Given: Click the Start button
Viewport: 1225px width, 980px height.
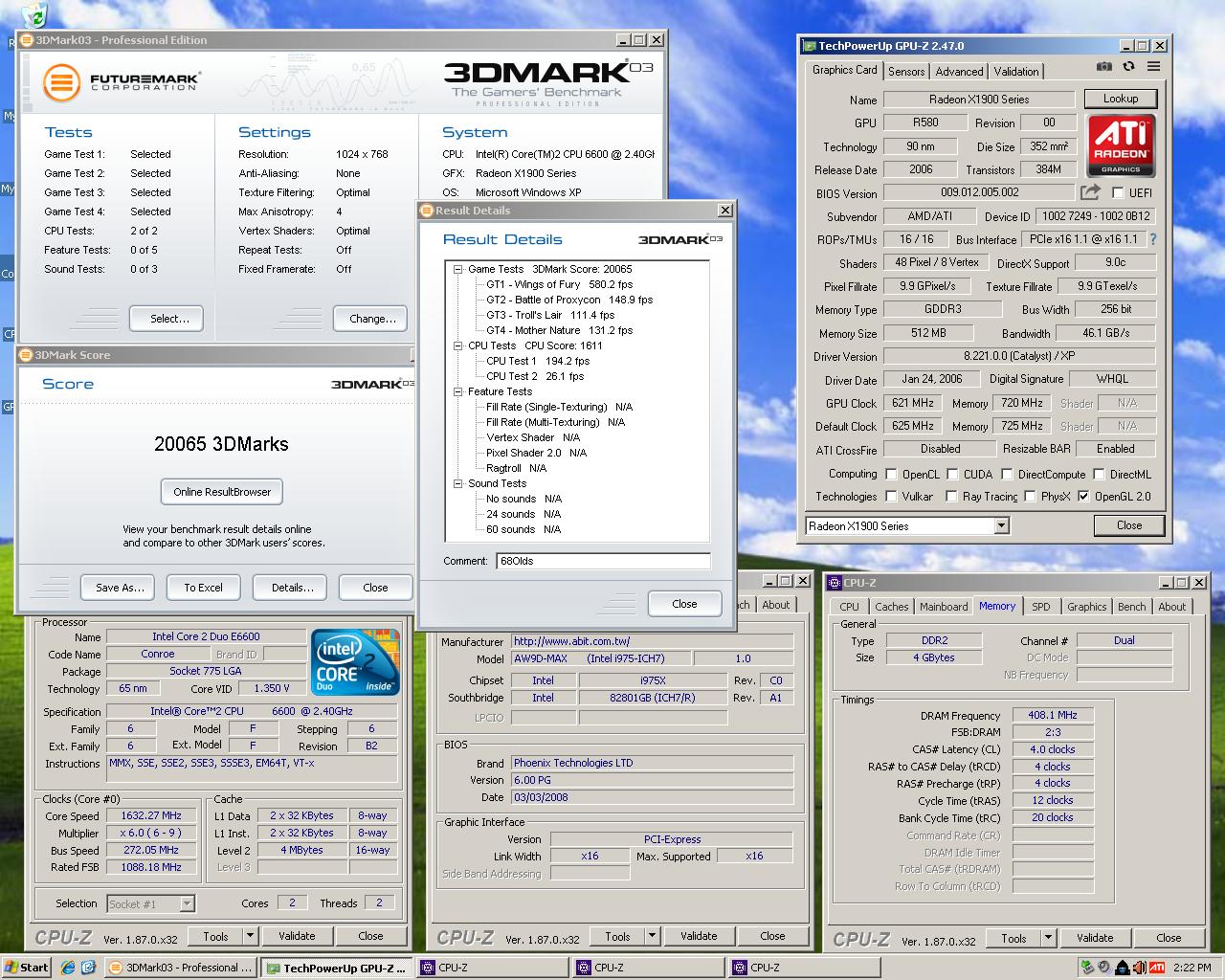Looking at the screenshot, I should (26, 967).
